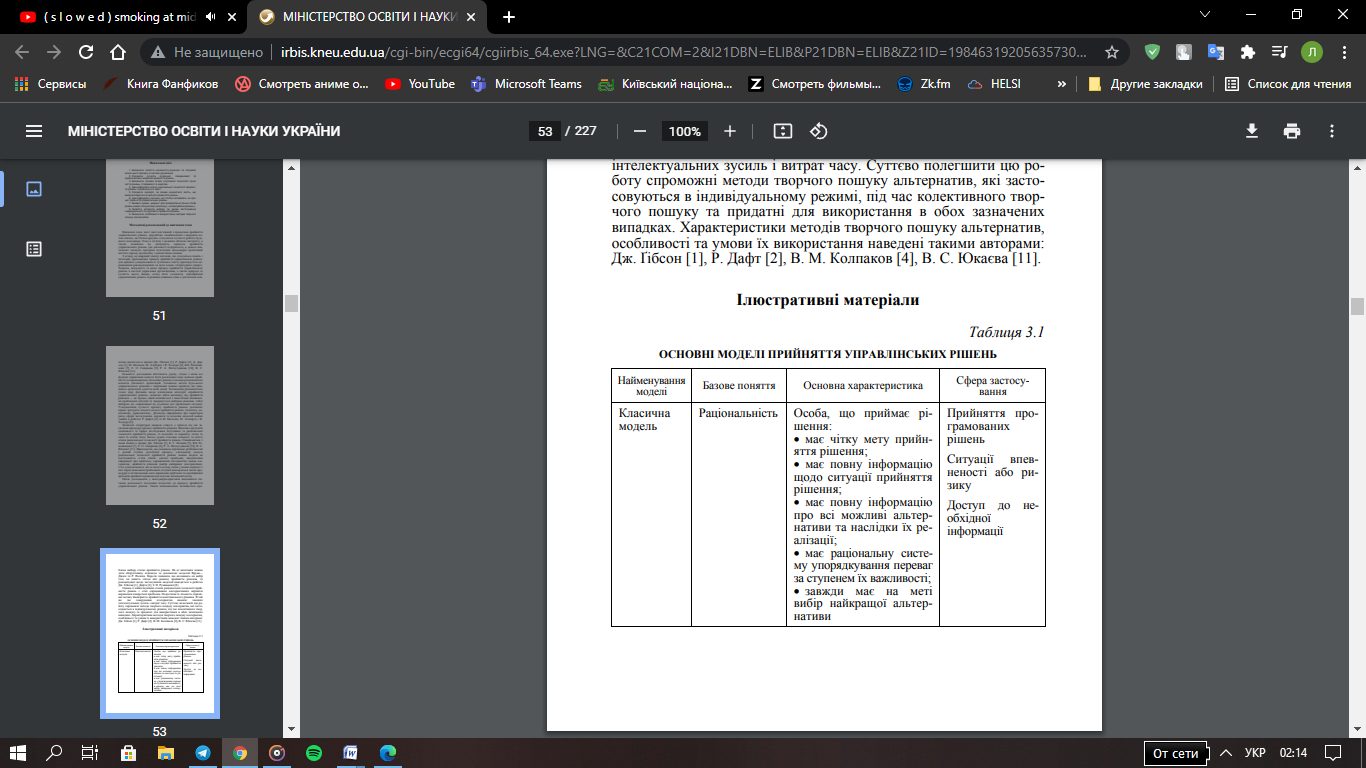This screenshot has height=768, width=1366.
Task: Open the Extensions puzzle menu
Action: tap(1247, 52)
